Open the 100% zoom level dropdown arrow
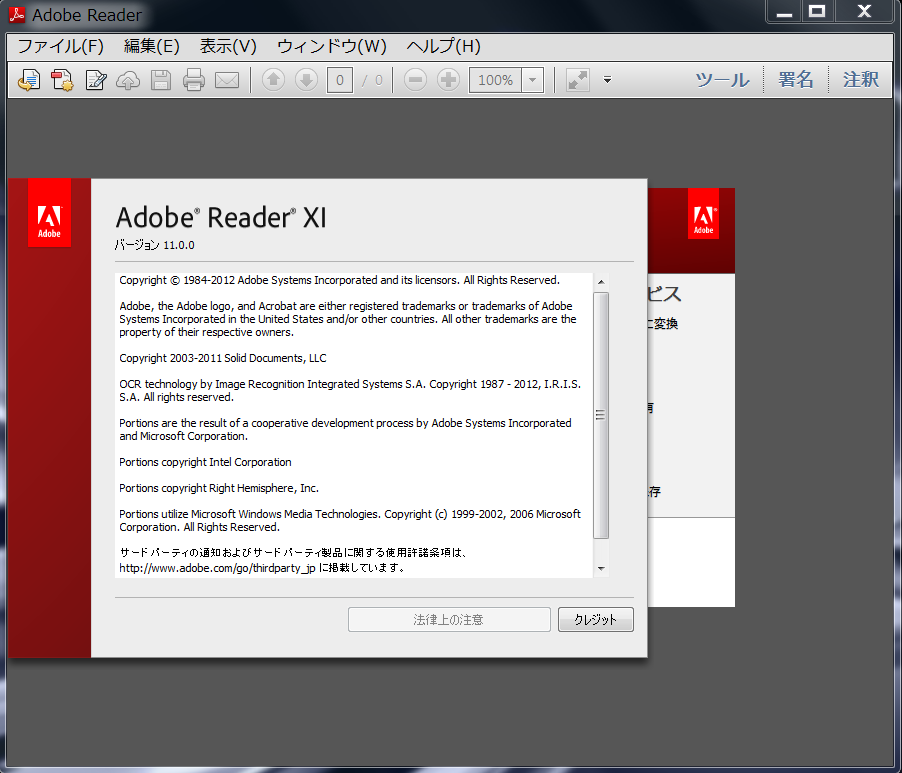Image resolution: width=902 pixels, height=773 pixels. (x=533, y=80)
